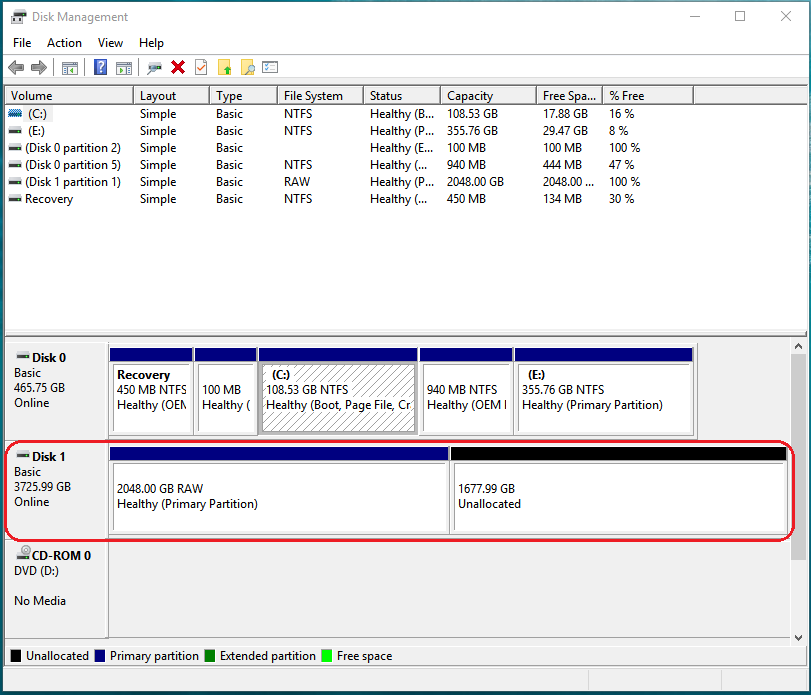Select the 100 MB Healthy partition block
The image size is (811, 695).
(226, 391)
